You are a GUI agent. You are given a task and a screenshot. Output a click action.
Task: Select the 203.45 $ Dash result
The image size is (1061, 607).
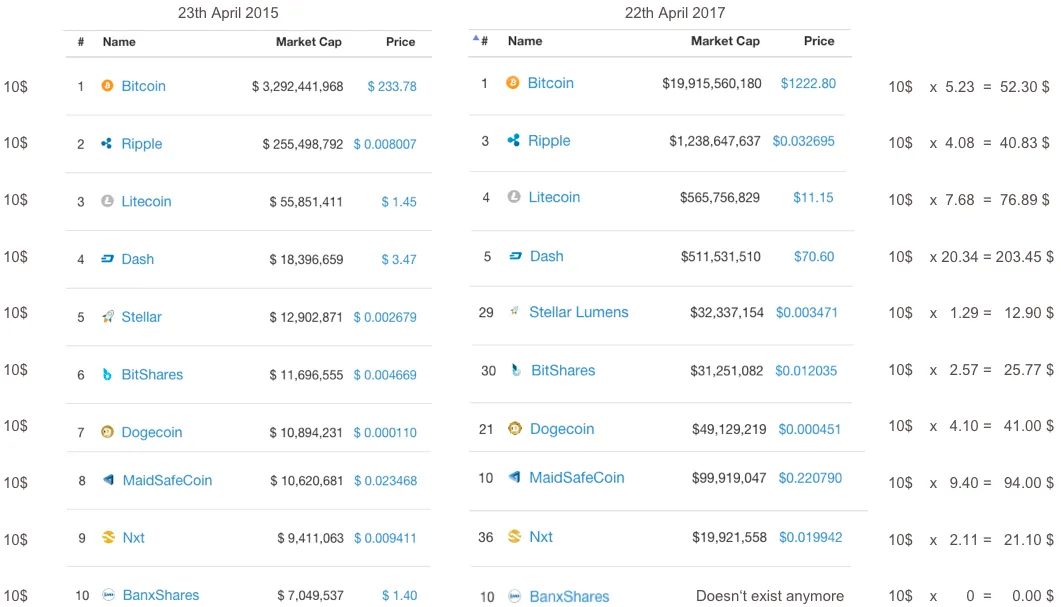click(x=1024, y=256)
